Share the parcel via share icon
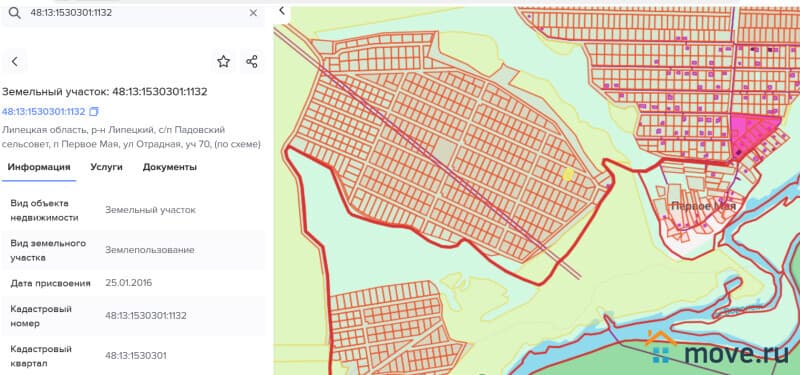 tap(252, 62)
